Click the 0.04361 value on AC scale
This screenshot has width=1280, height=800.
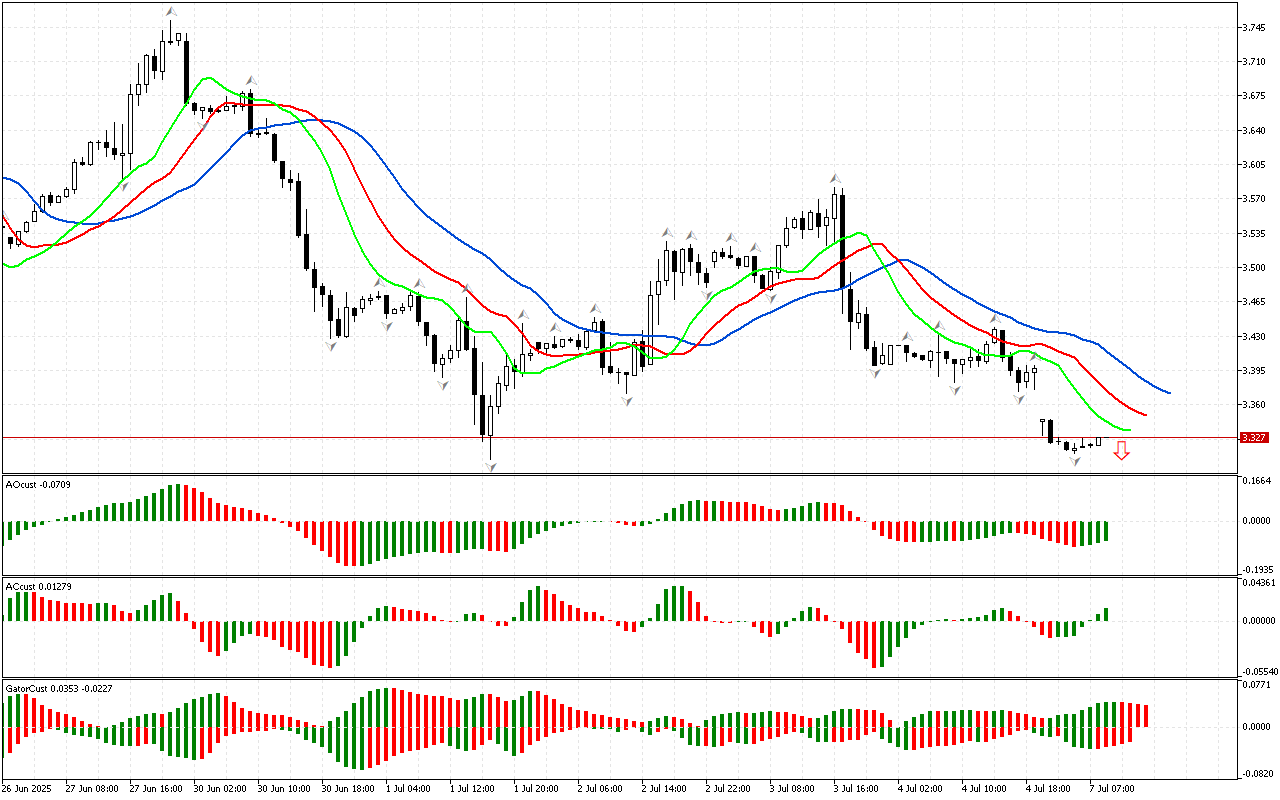pyautogui.click(x=1256, y=583)
